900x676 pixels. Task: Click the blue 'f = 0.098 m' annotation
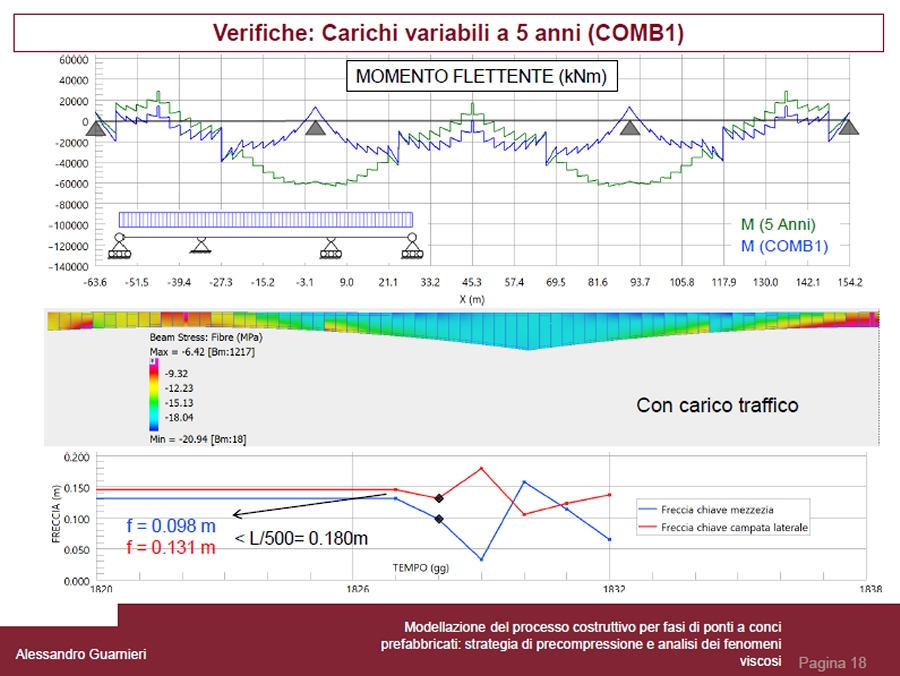pos(171,526)
